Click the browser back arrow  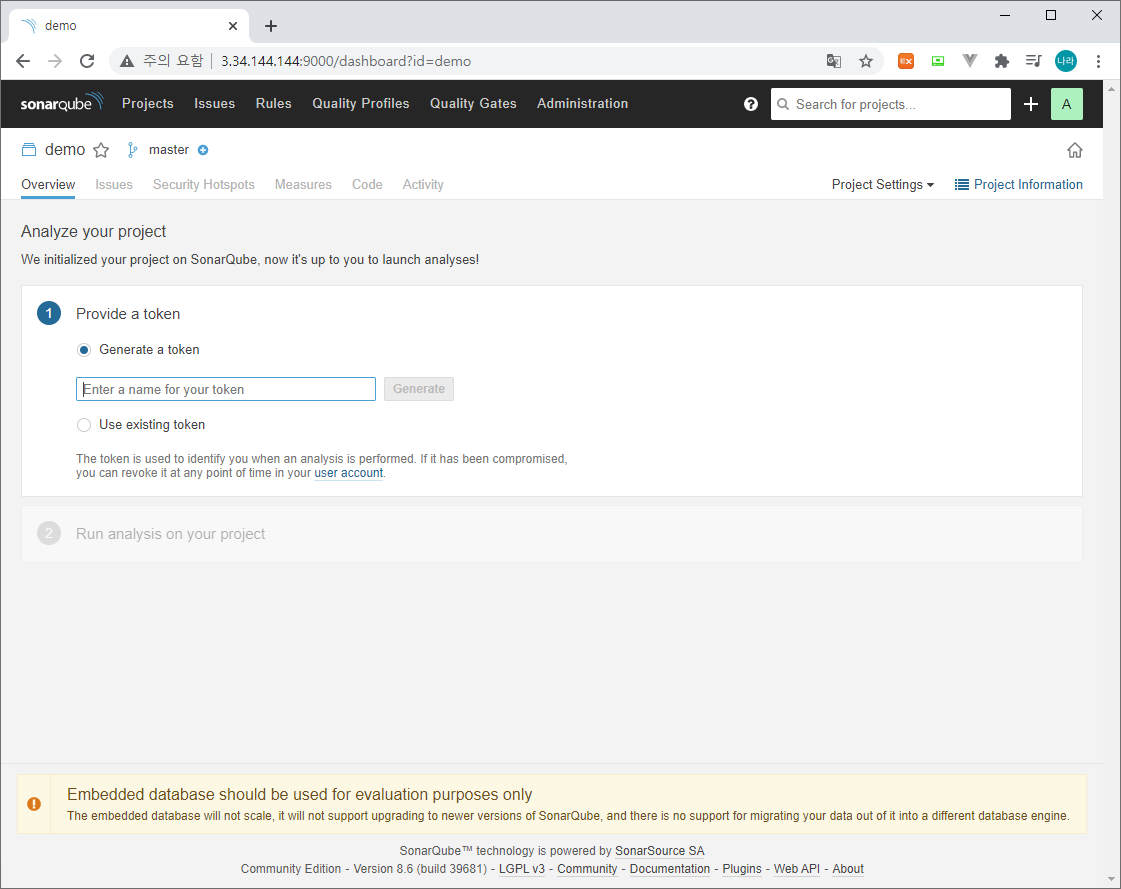(x=23, y=61)
